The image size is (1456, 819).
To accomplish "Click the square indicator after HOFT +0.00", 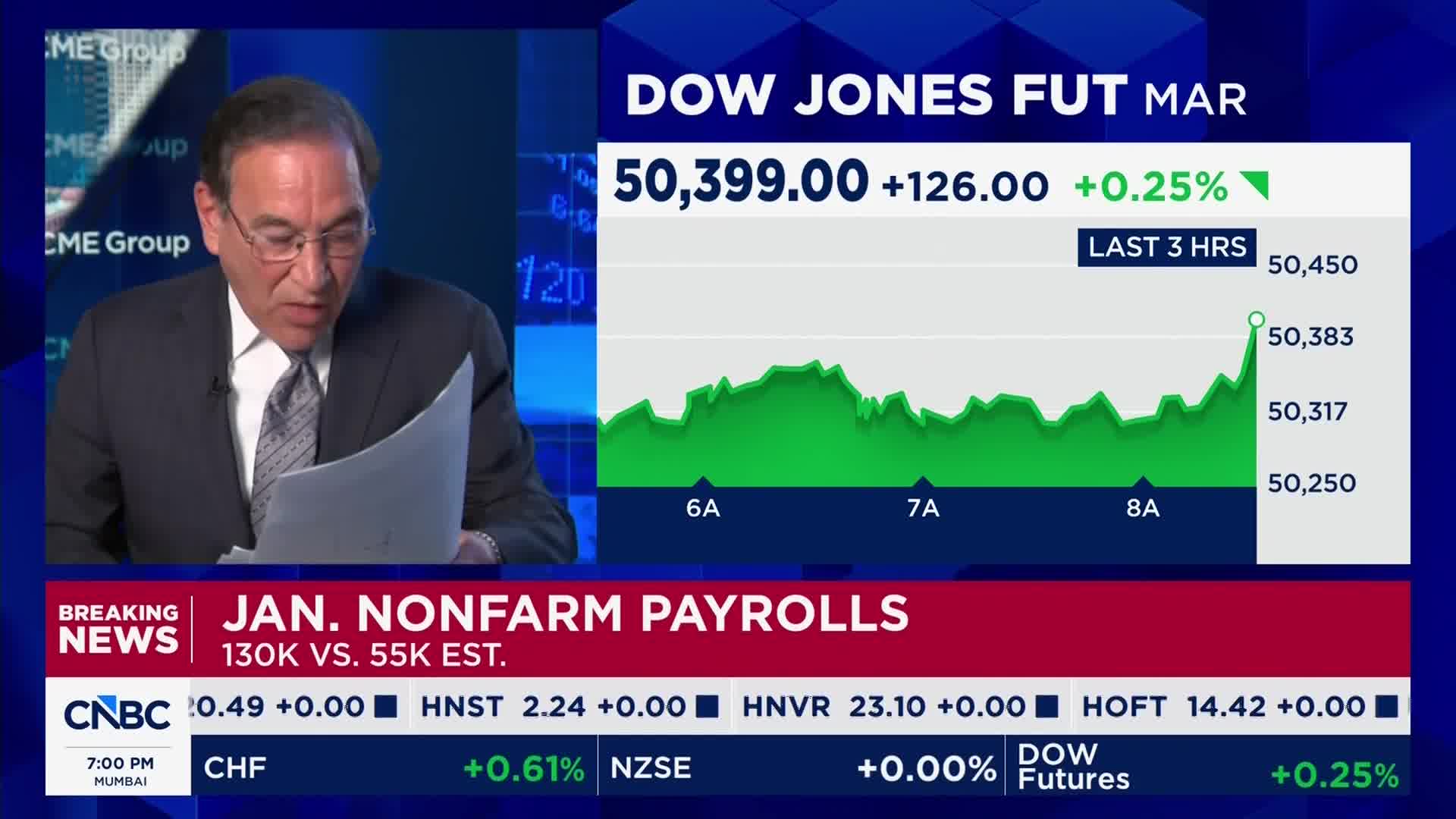I will pyautogui.click(x=1386, y=707).
